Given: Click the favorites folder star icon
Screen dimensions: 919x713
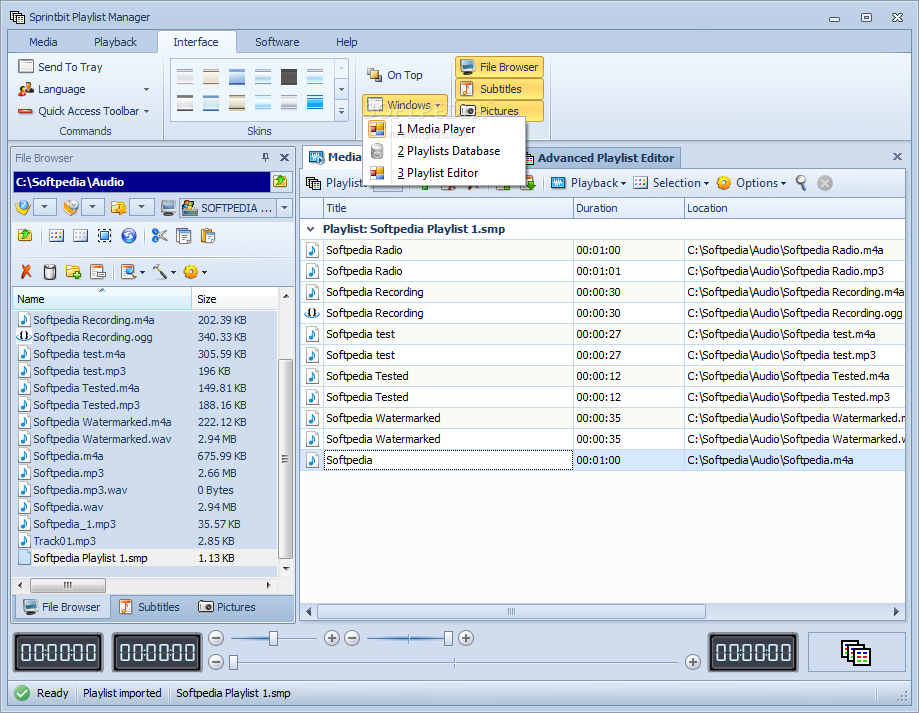Looking at the screenshot, I should (118, 208).
